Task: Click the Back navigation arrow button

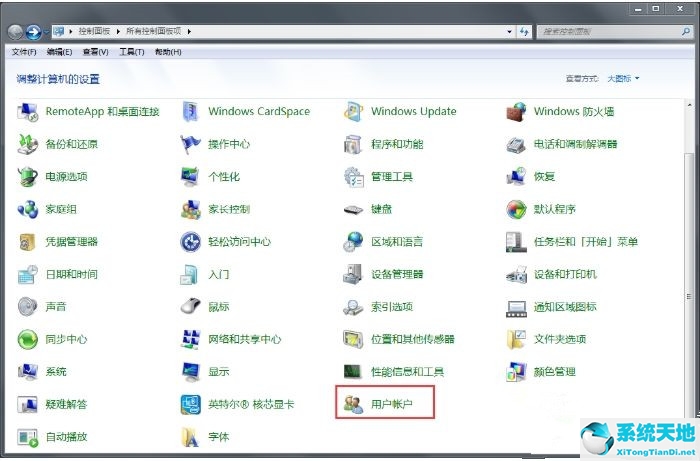Action: point(16,32)
